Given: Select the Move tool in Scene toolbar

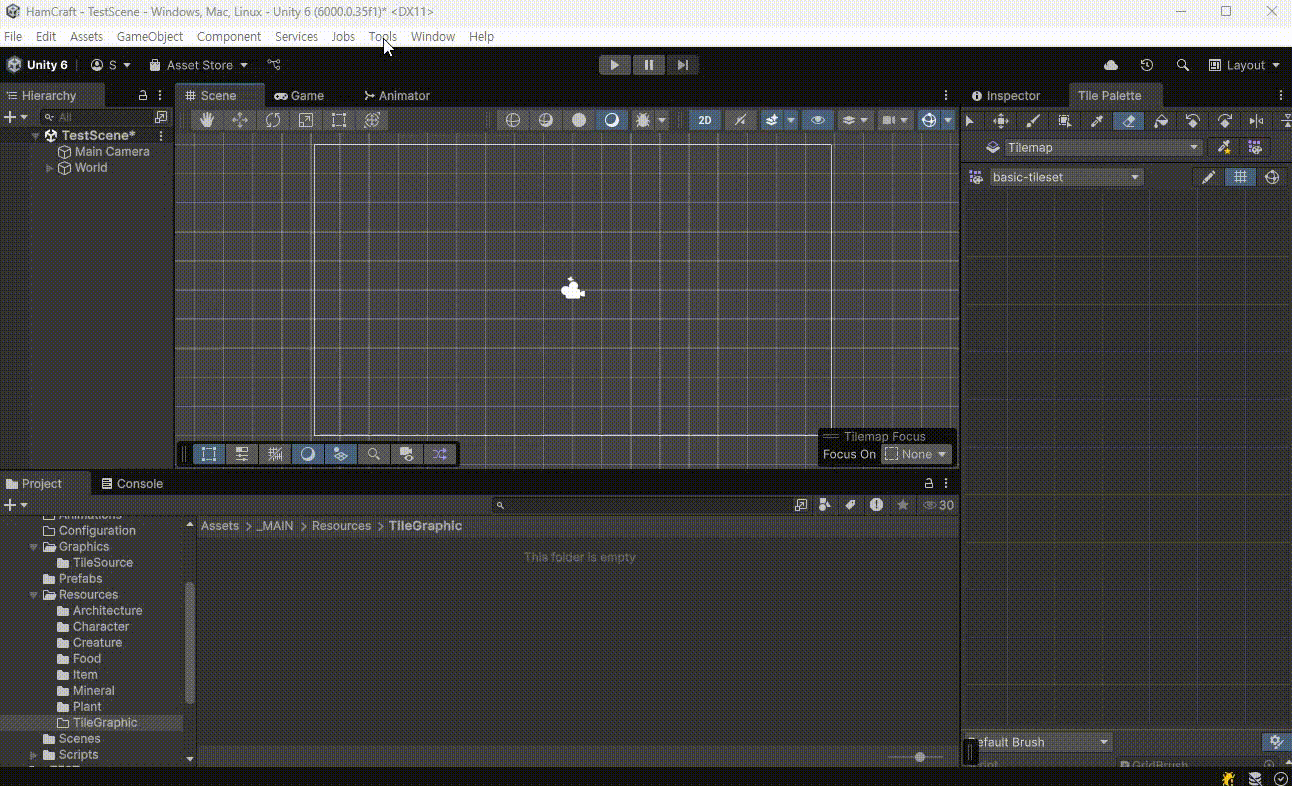Looking at the screenshot, I should [x=240, y=120].
